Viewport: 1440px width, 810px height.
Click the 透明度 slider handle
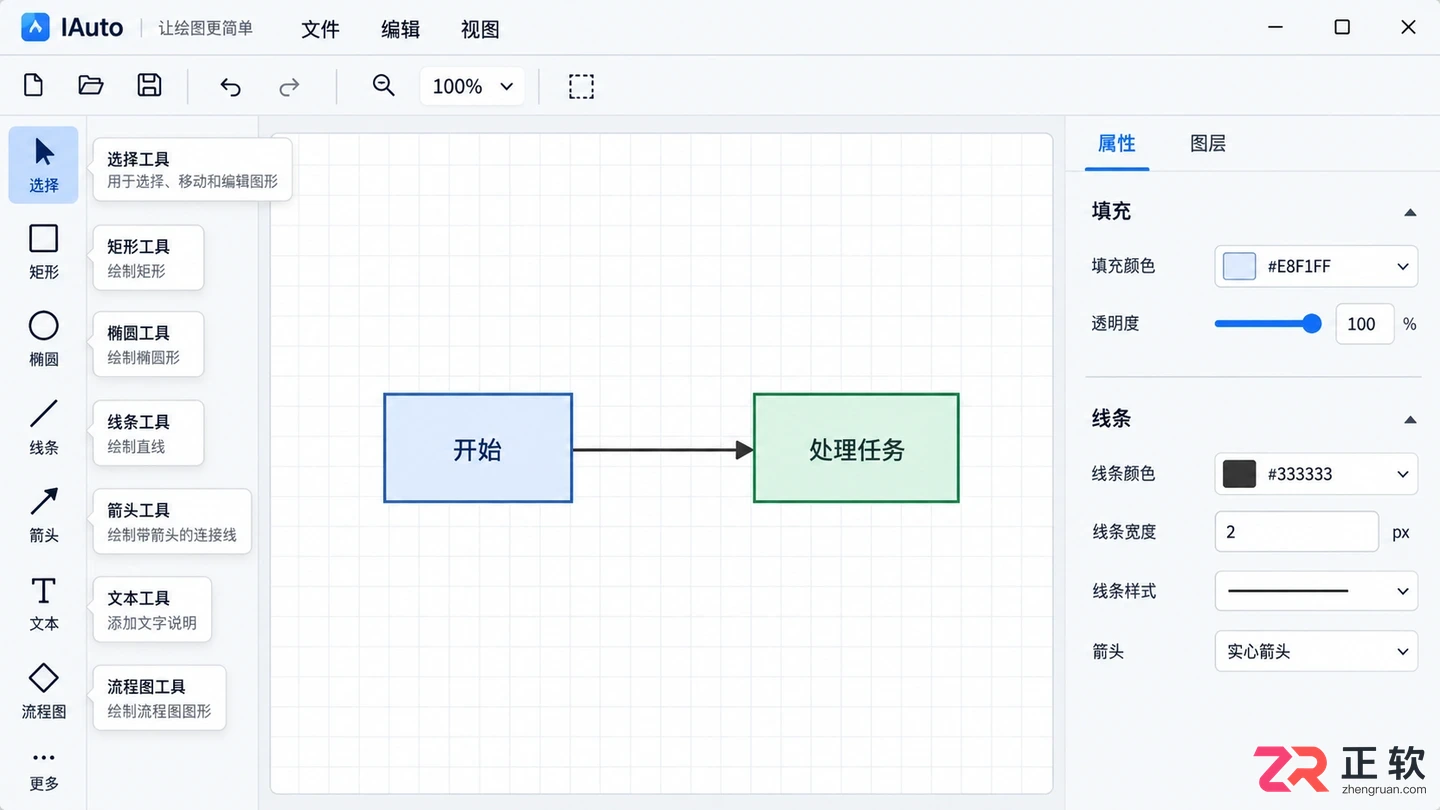[x=1312, y=323]
